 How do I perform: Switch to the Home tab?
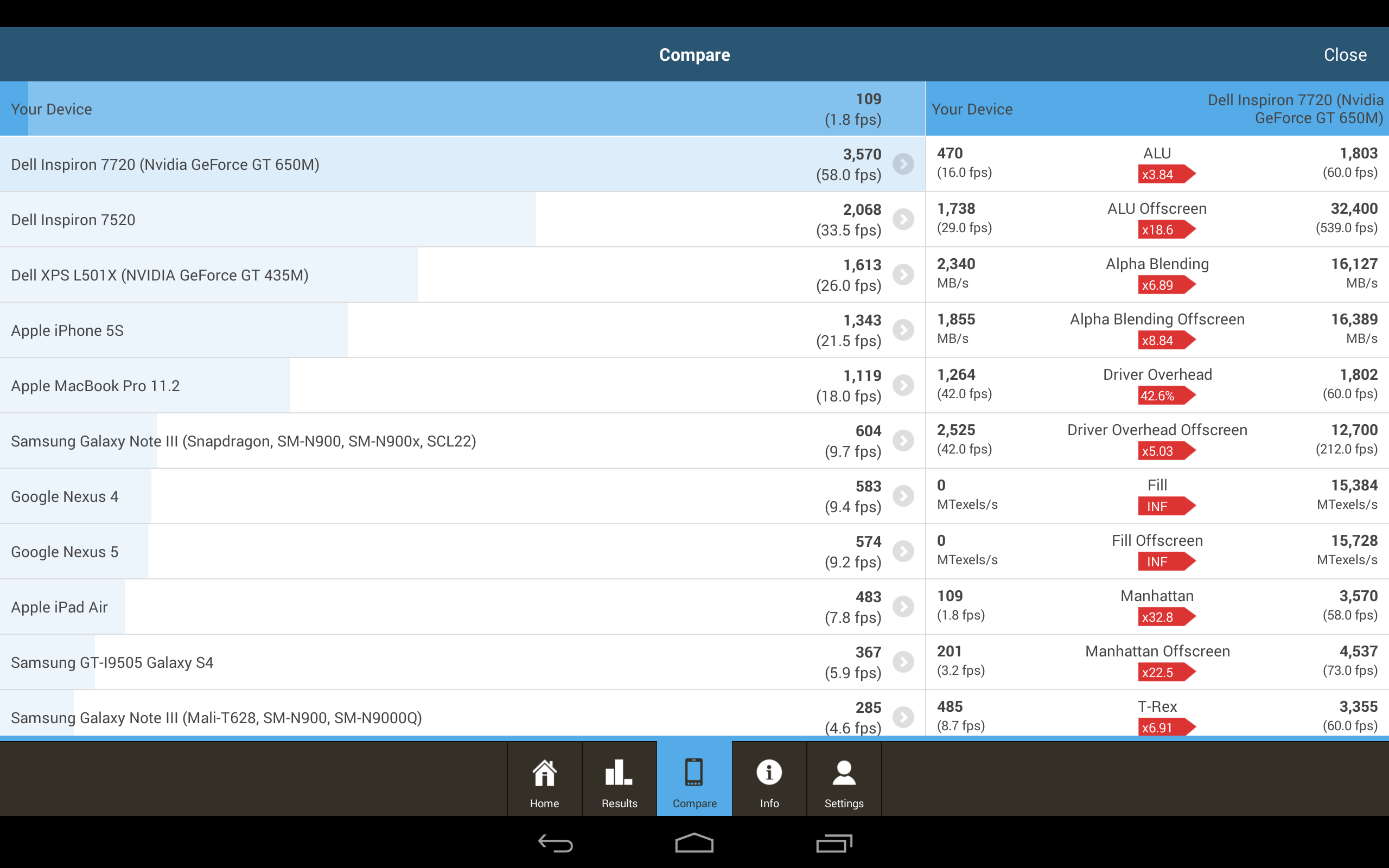pyautogui.click(x=544, y=778)
